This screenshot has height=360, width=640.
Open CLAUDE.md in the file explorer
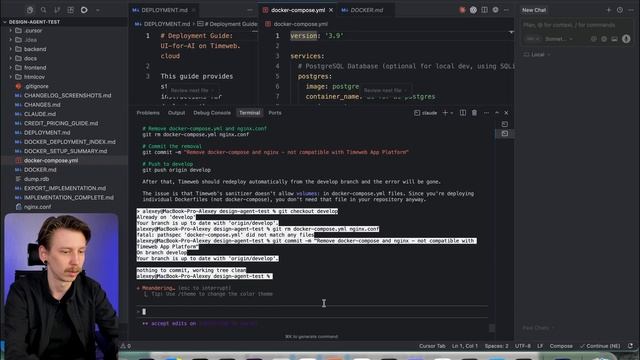click(x=40, y=114)
